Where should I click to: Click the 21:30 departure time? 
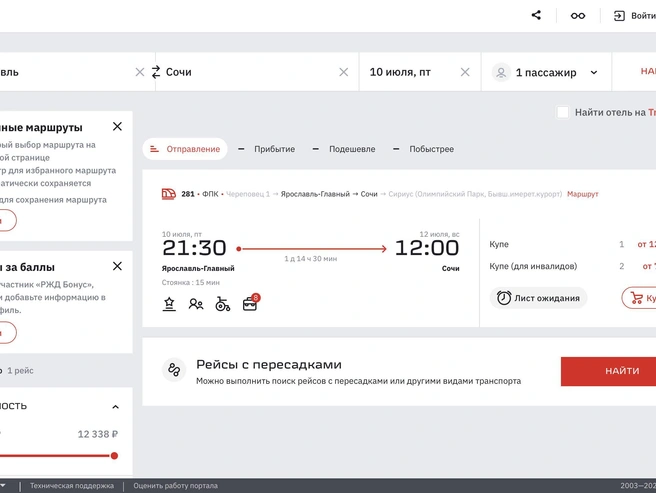click(195, 248)
